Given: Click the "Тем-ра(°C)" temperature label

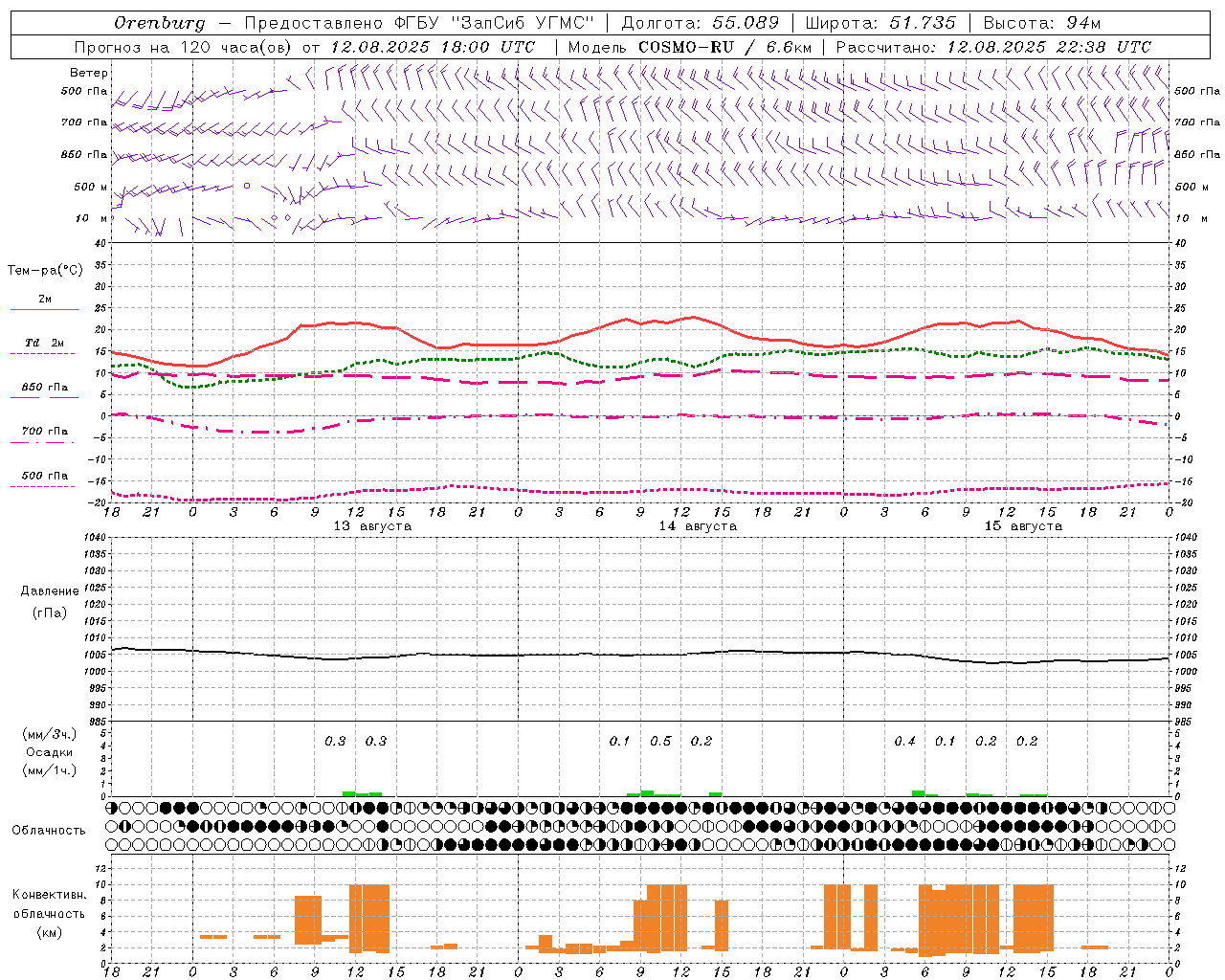Looking at the screenshot, I should click(x=46, y=271).
